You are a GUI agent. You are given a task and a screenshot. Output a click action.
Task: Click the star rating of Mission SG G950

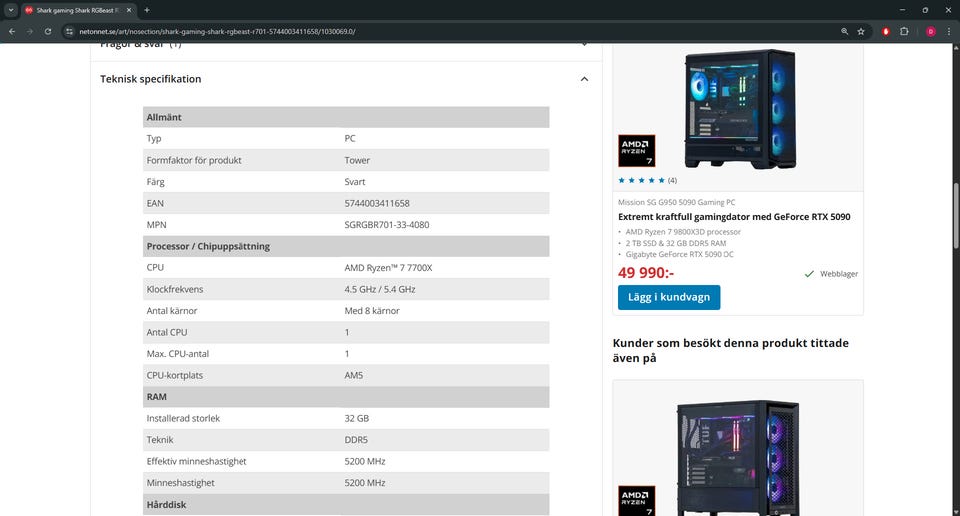pyautogui.click(x=642, y=181)
